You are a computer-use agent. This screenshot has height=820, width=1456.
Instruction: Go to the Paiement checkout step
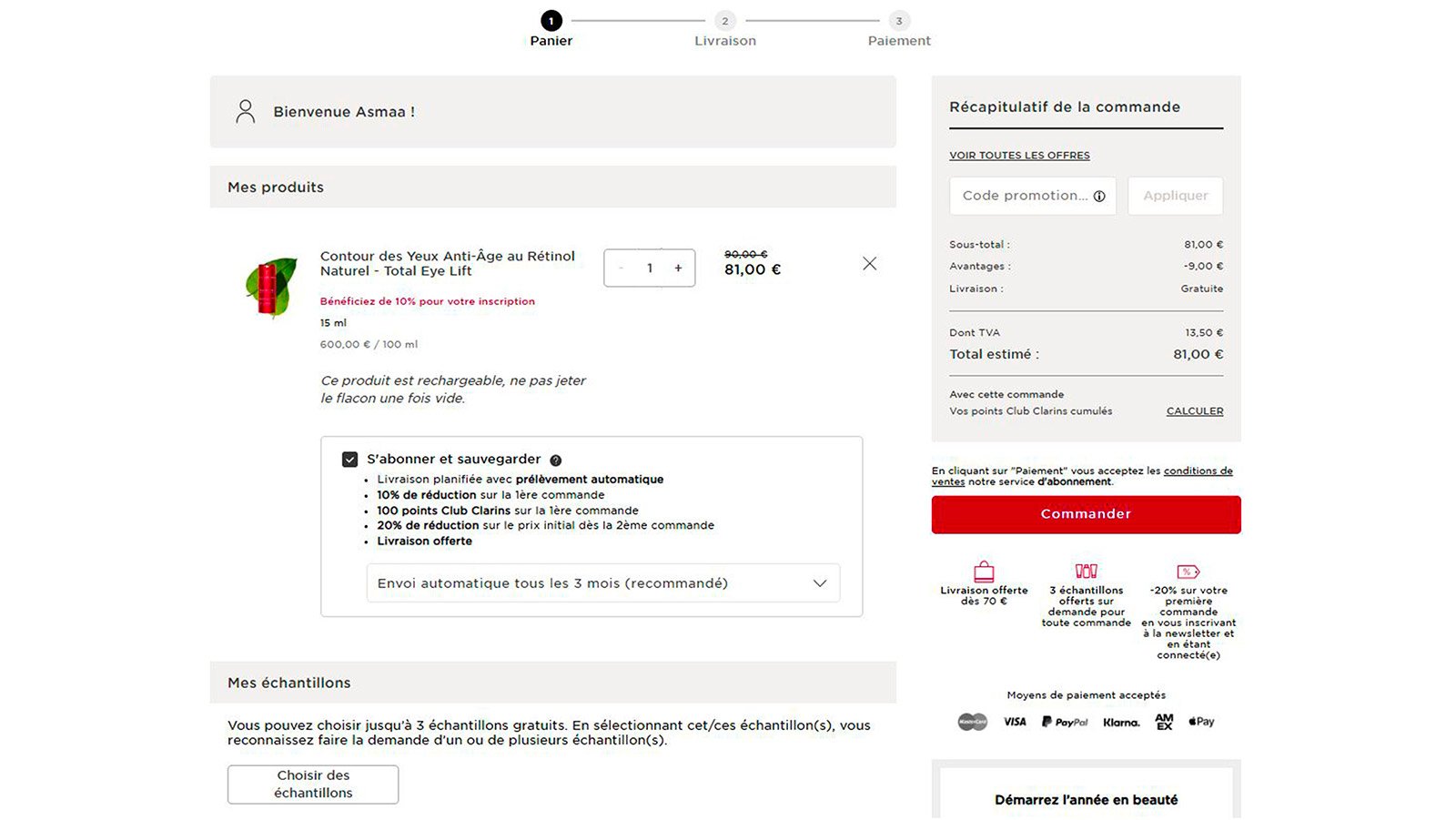point(898,30)
